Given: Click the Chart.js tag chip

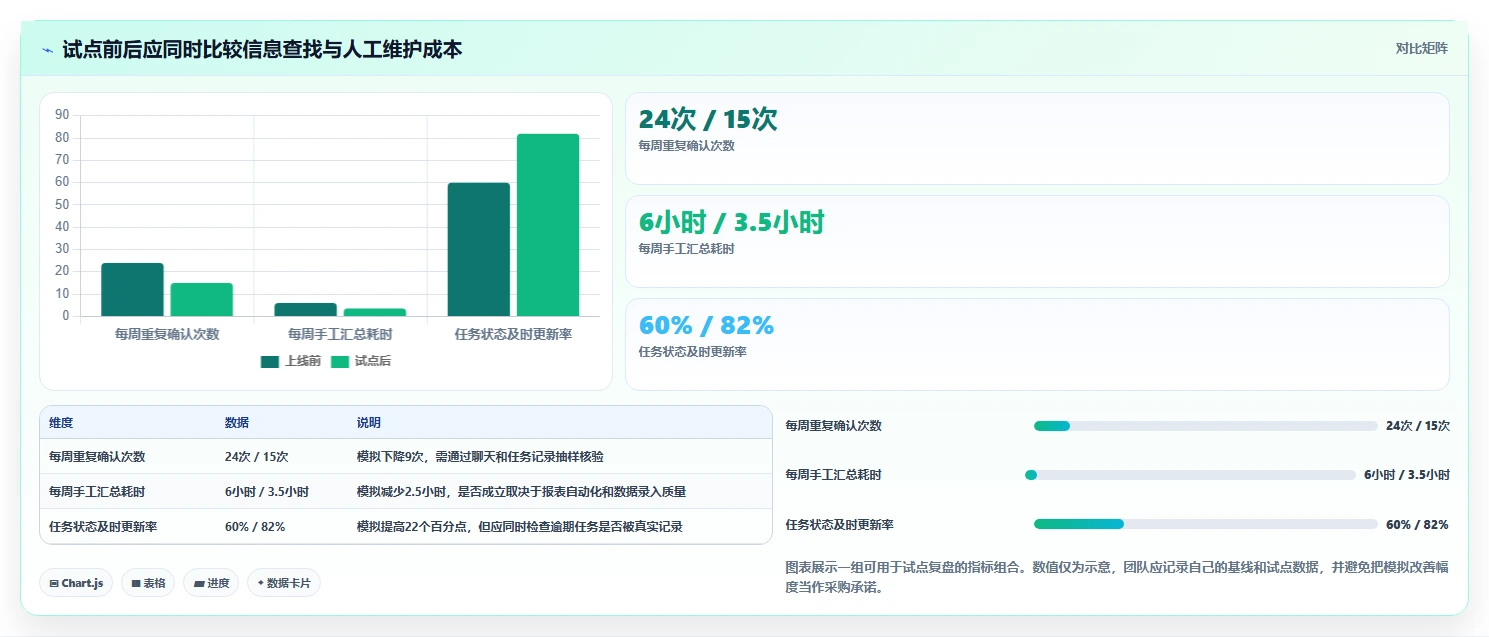Looking at the screenshot, I should pyautogui.click(x=76, y=583).
